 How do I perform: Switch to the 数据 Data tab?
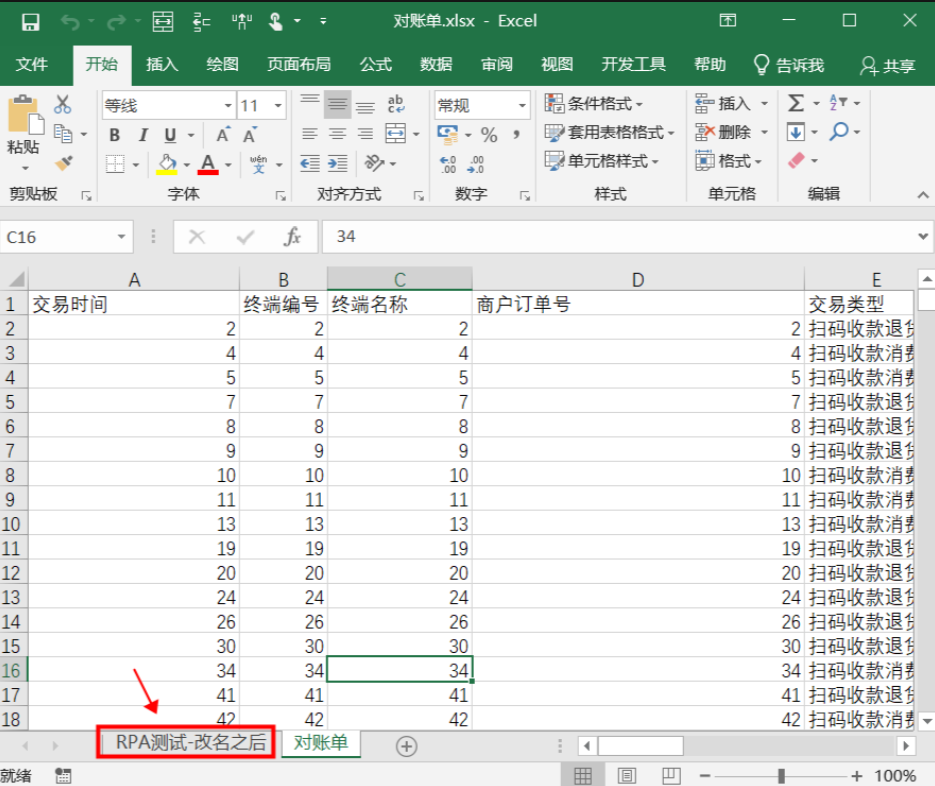pyautogui.click(x=436, y=64)
